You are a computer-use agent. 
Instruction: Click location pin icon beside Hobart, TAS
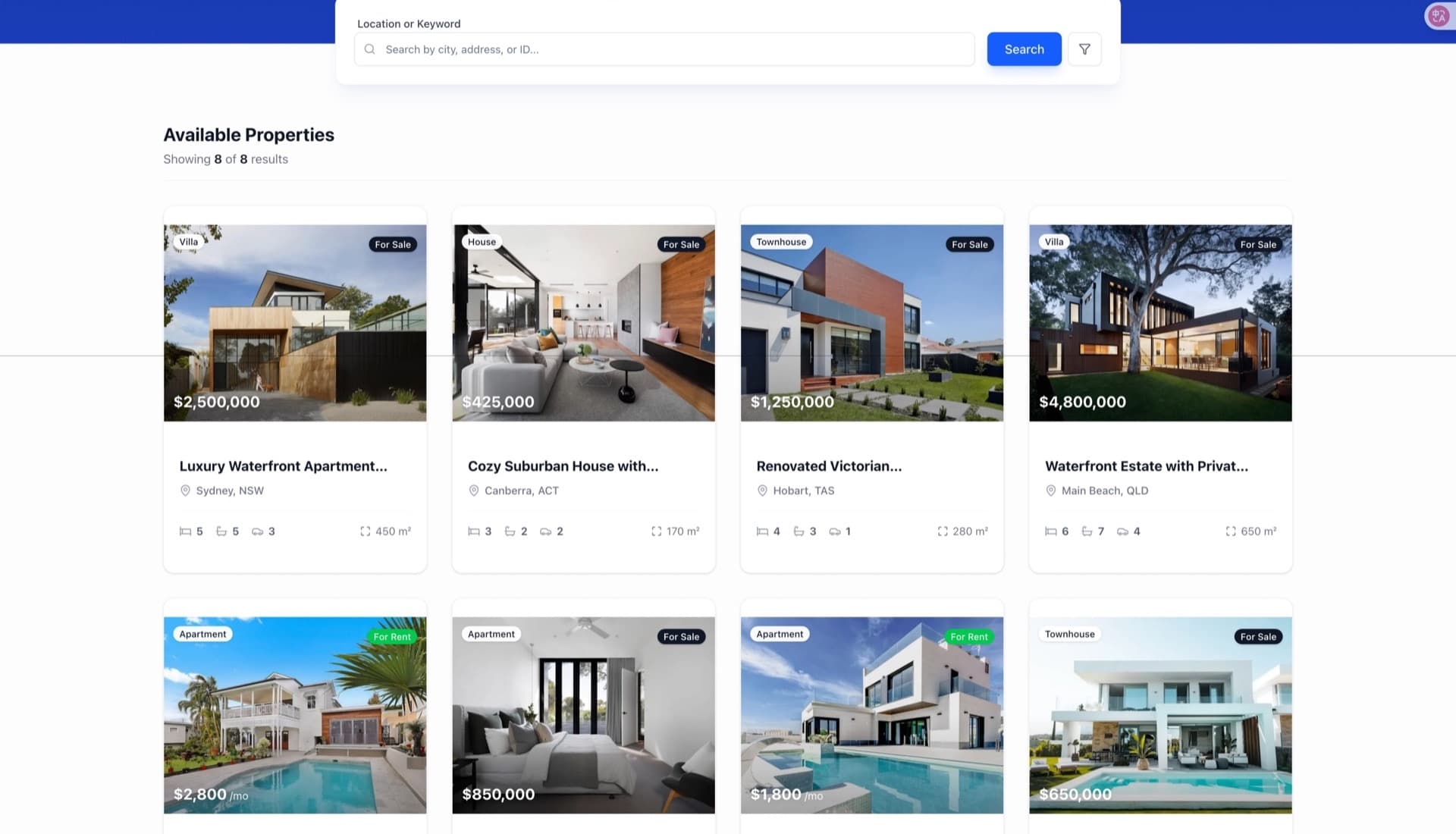[x=762, y=491]
